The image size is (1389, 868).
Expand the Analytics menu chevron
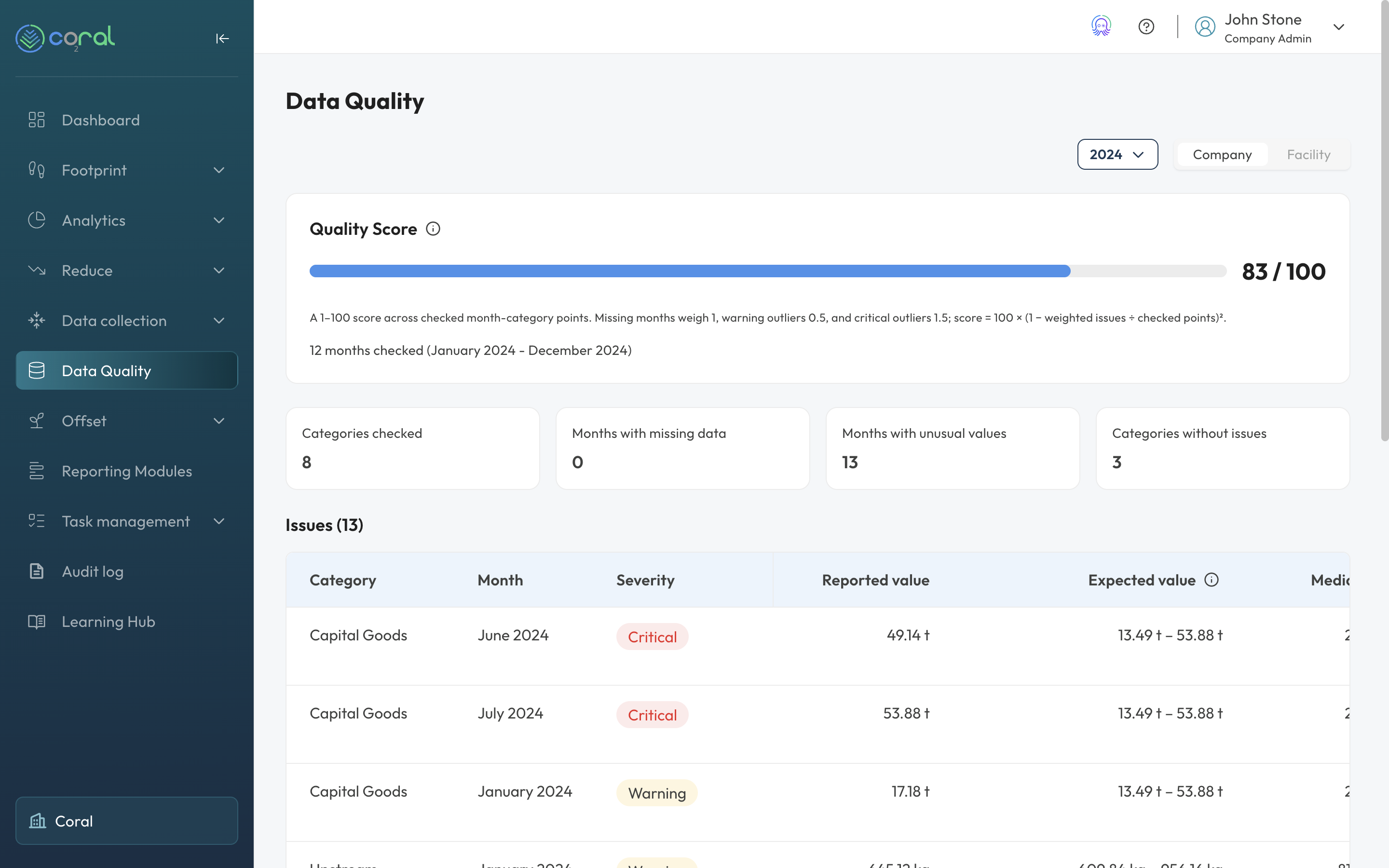click(218, 220)
